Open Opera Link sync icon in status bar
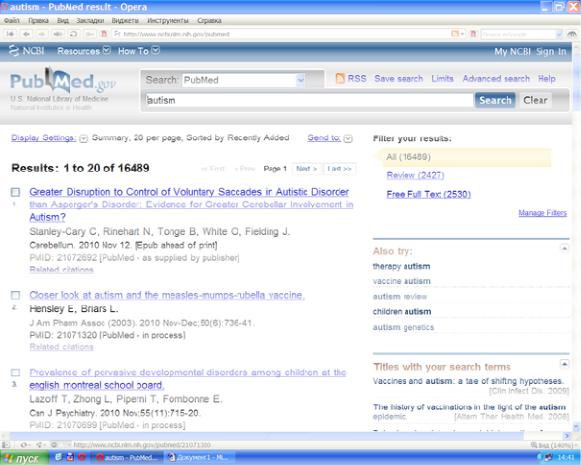This screenshot has height=465, width=581. (x=24, y=444)
